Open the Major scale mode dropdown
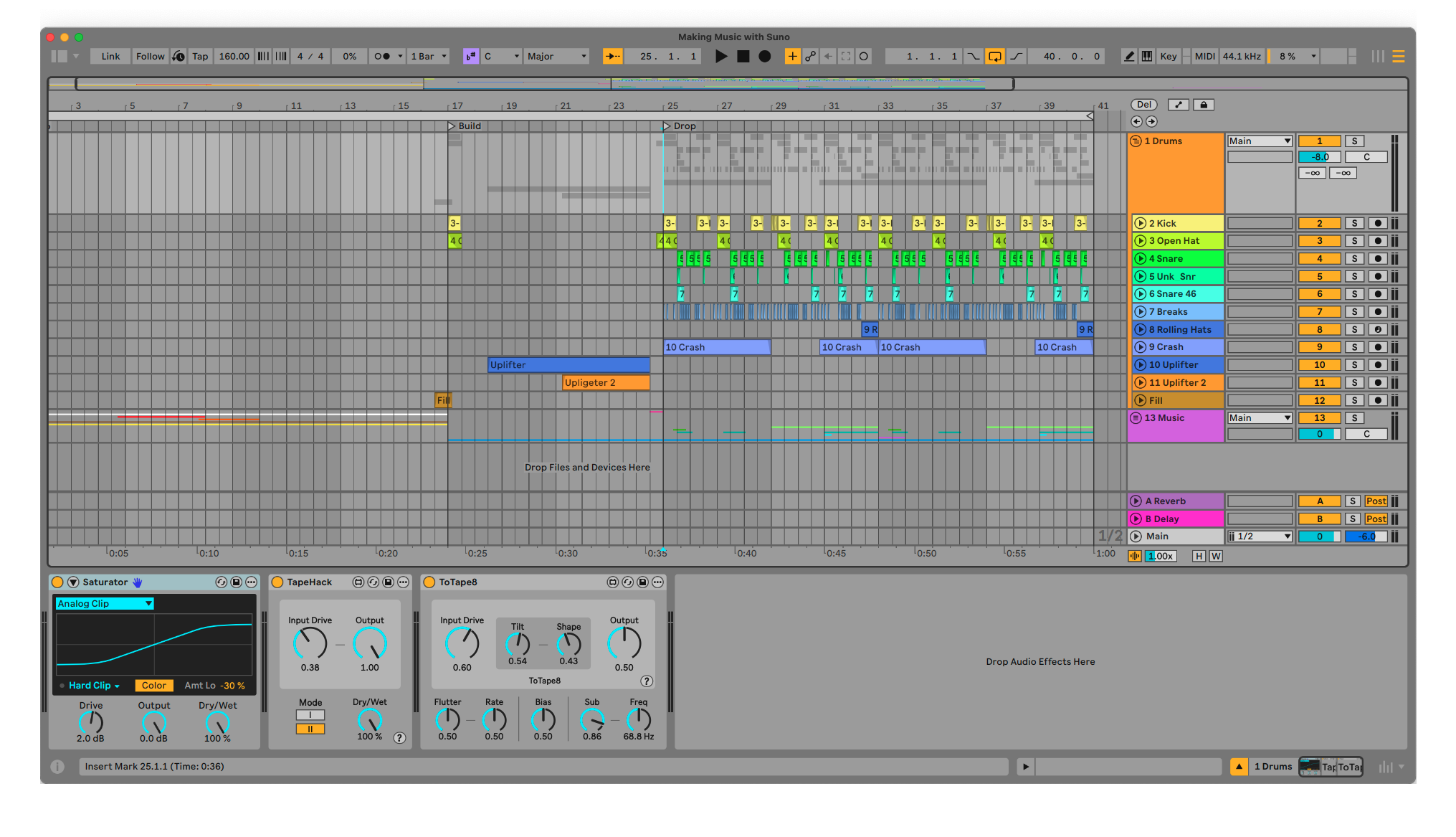 [556, 56]
